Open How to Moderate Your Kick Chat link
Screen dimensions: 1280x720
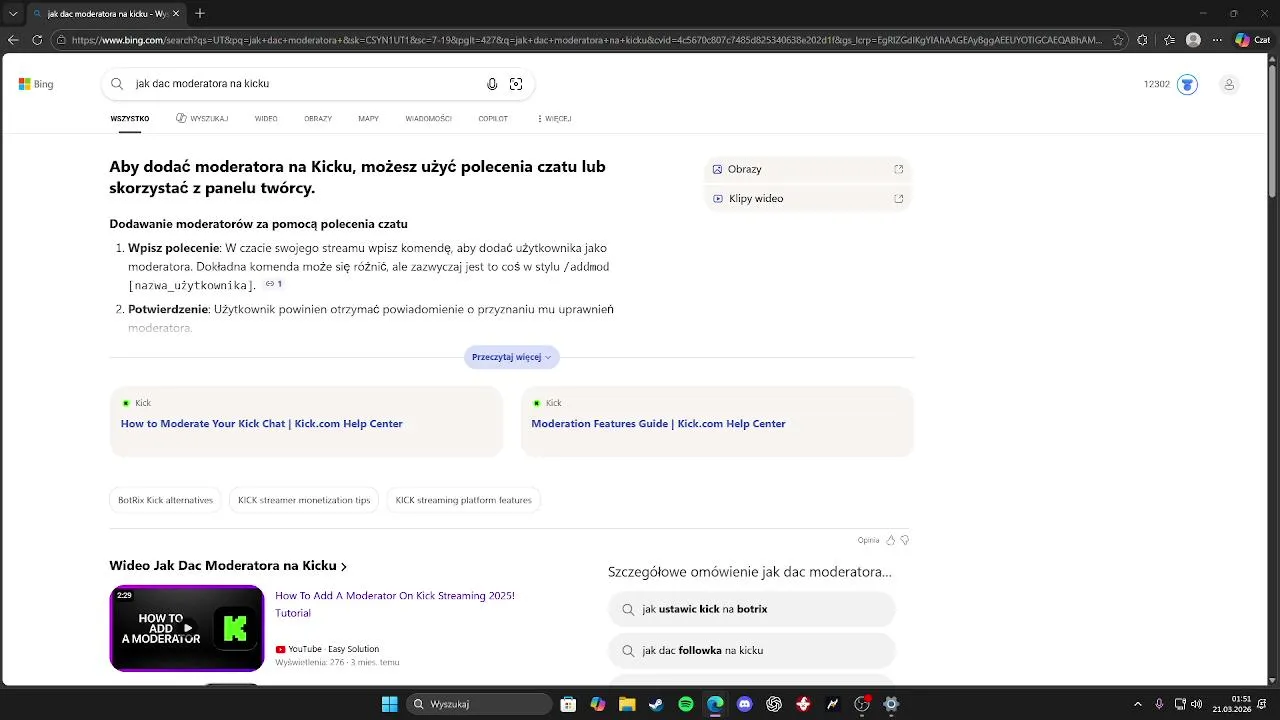pos(262,424)
